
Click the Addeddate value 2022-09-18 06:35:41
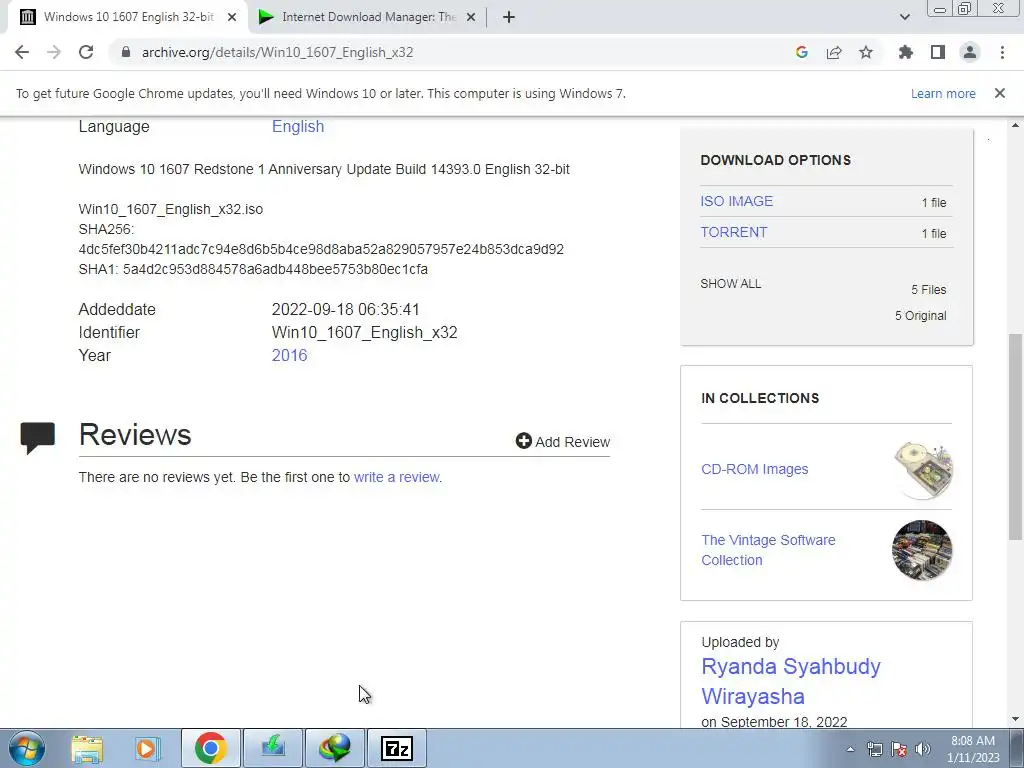345,310
